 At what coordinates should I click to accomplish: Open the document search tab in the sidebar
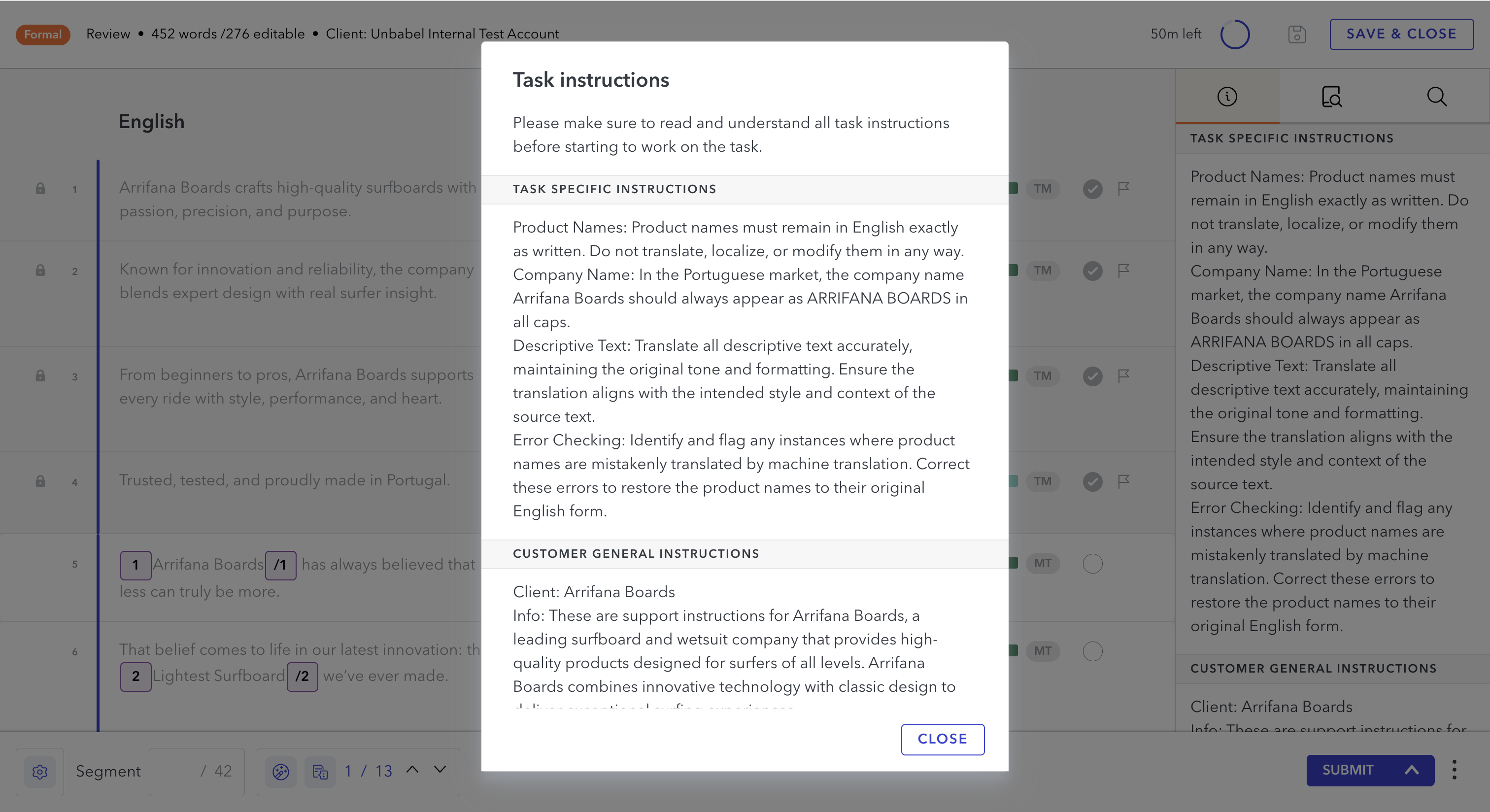pos(1331,97)
